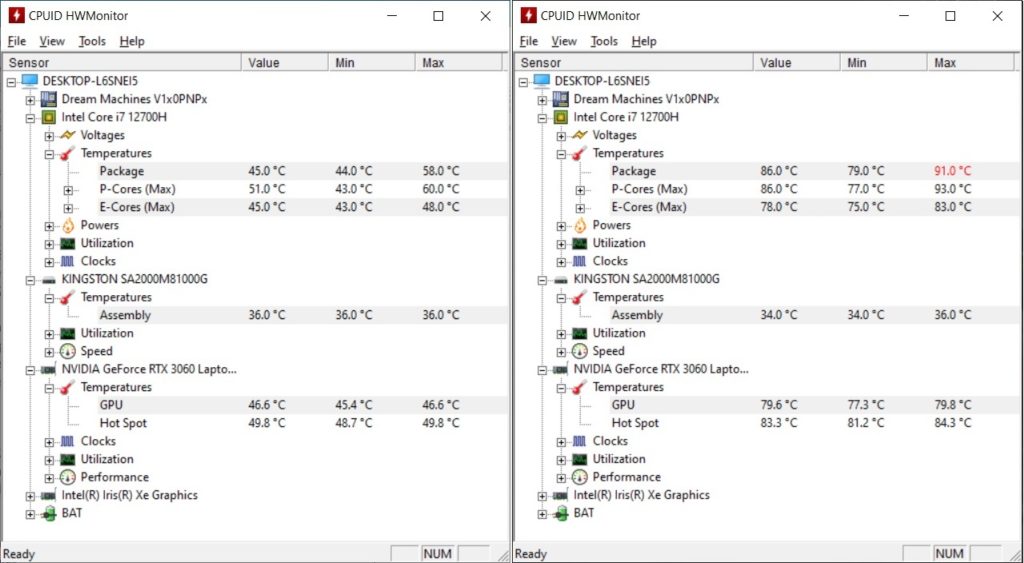Collapse the CPU Temperatures node in left window
This screenshot has width=1024, height=563.
pos(49,153)
